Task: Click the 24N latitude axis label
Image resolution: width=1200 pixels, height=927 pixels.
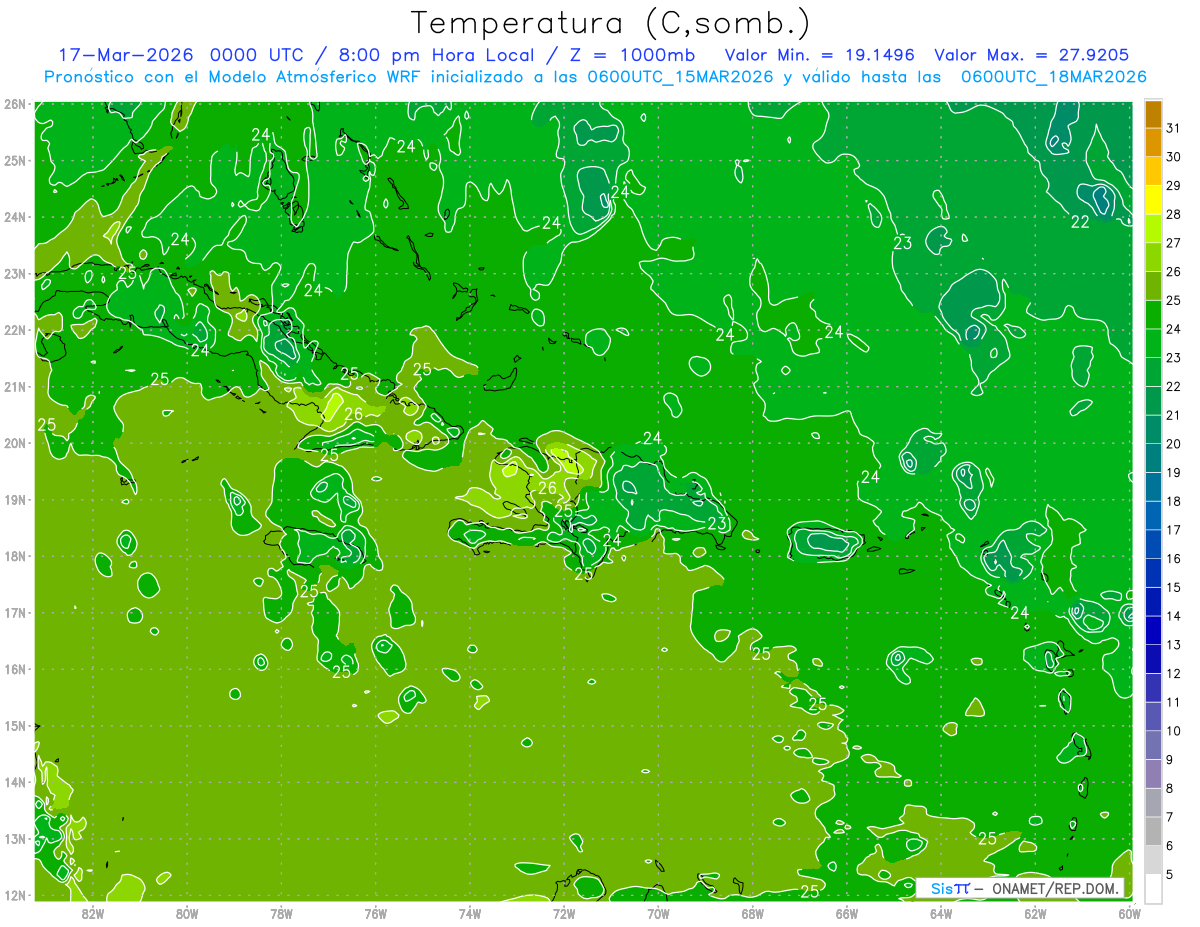Action: (14, 217)
